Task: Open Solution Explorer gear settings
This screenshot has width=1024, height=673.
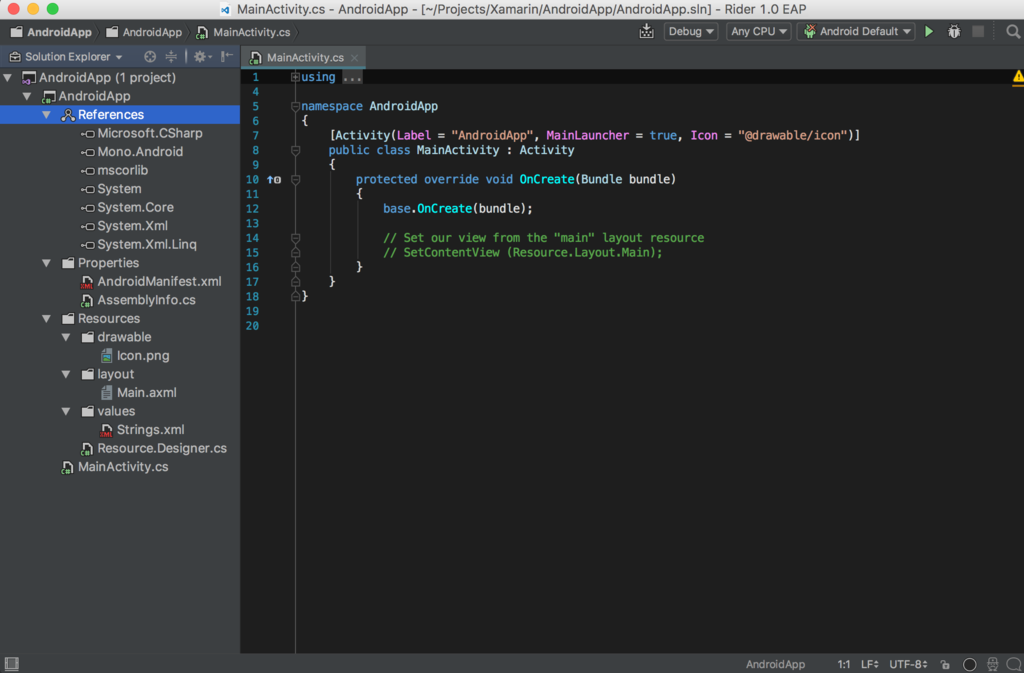Action: tap(201, 57)
